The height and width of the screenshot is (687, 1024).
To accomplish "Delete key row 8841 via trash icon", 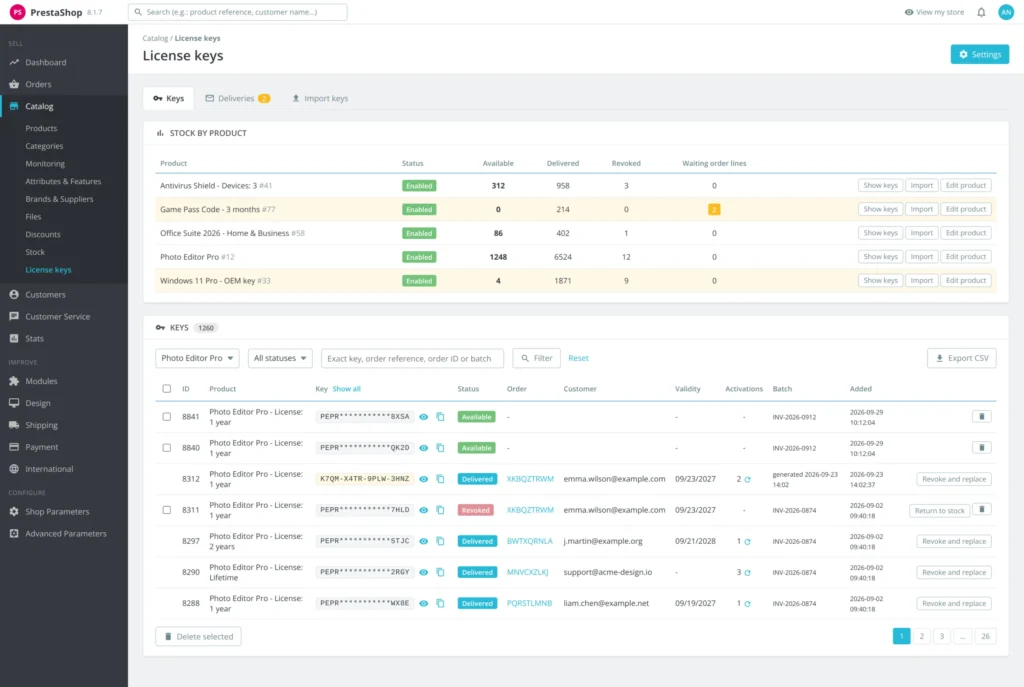I will coord(982,416).
